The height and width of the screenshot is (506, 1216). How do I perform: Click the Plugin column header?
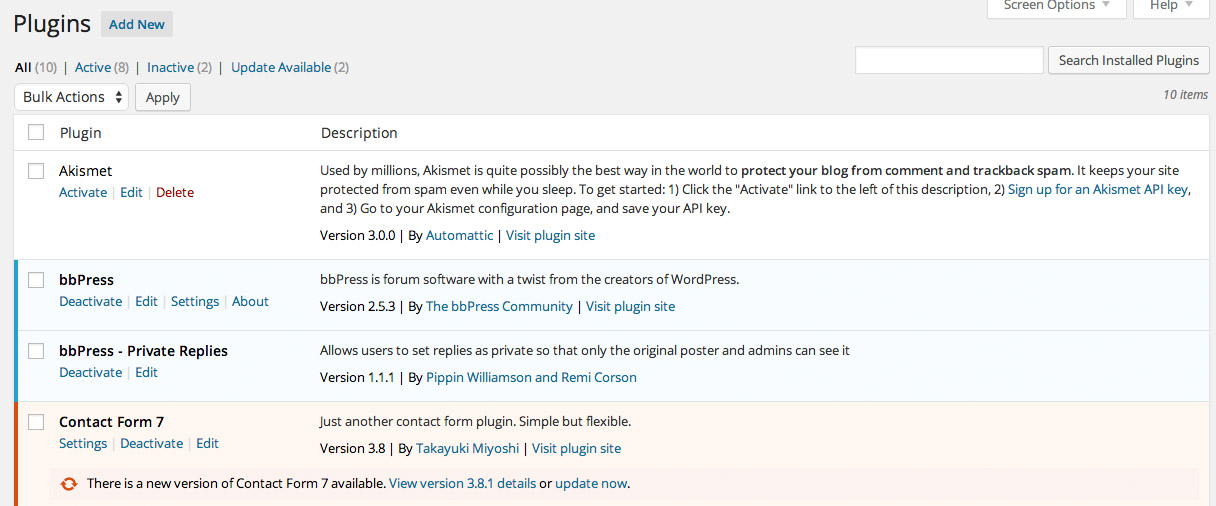point(80,132)
